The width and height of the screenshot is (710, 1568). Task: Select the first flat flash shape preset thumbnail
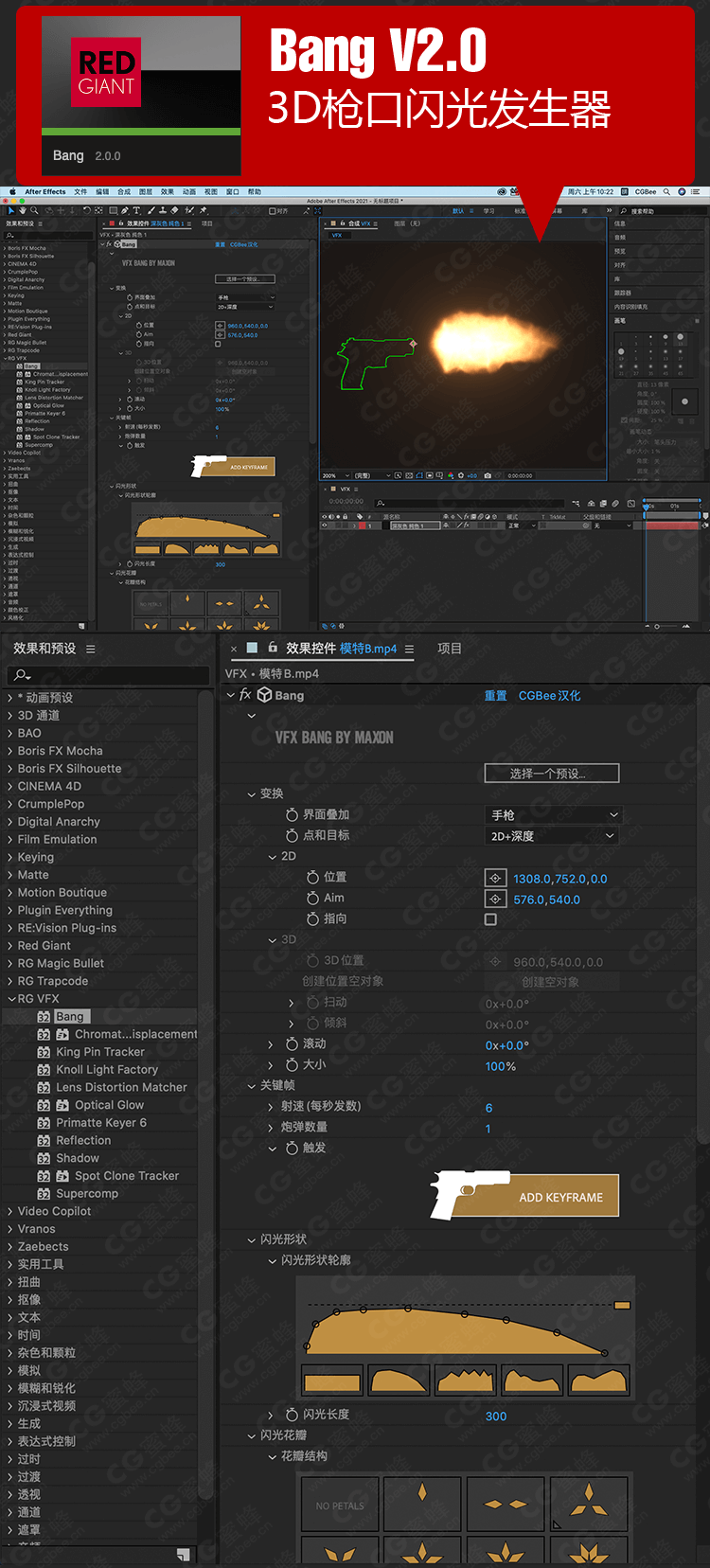[x=332, y=1381]
